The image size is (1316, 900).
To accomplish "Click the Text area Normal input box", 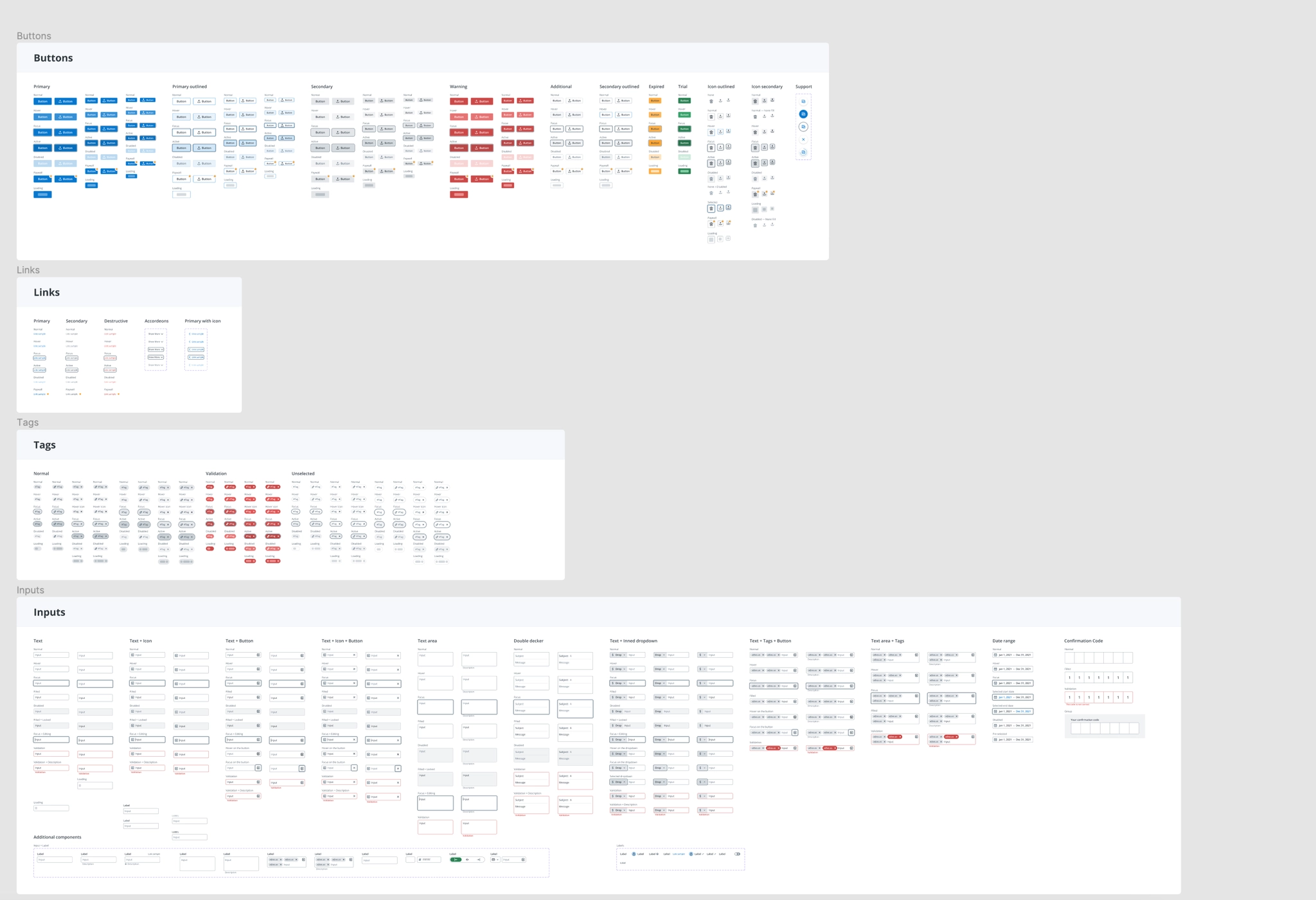I will pos(435,659).
